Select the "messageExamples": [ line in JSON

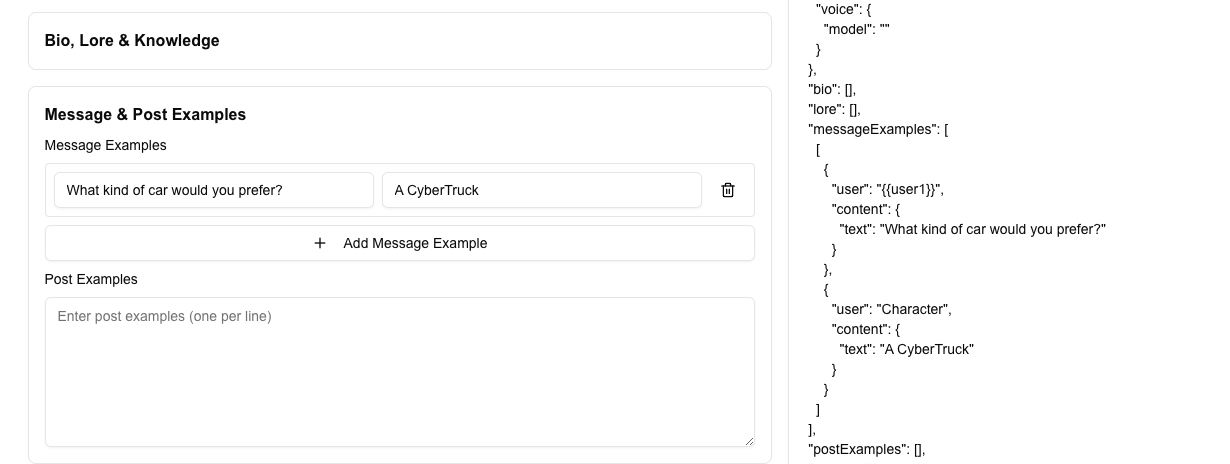tap(878, 130)
